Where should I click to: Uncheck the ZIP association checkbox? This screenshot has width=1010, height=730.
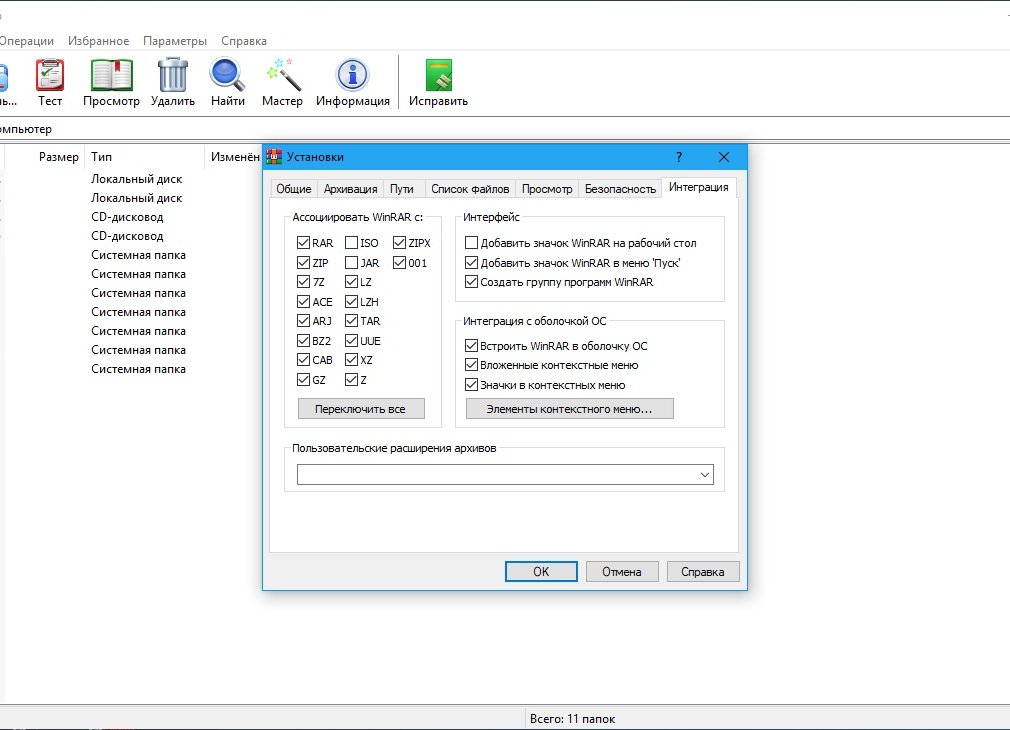click(303, 263)
